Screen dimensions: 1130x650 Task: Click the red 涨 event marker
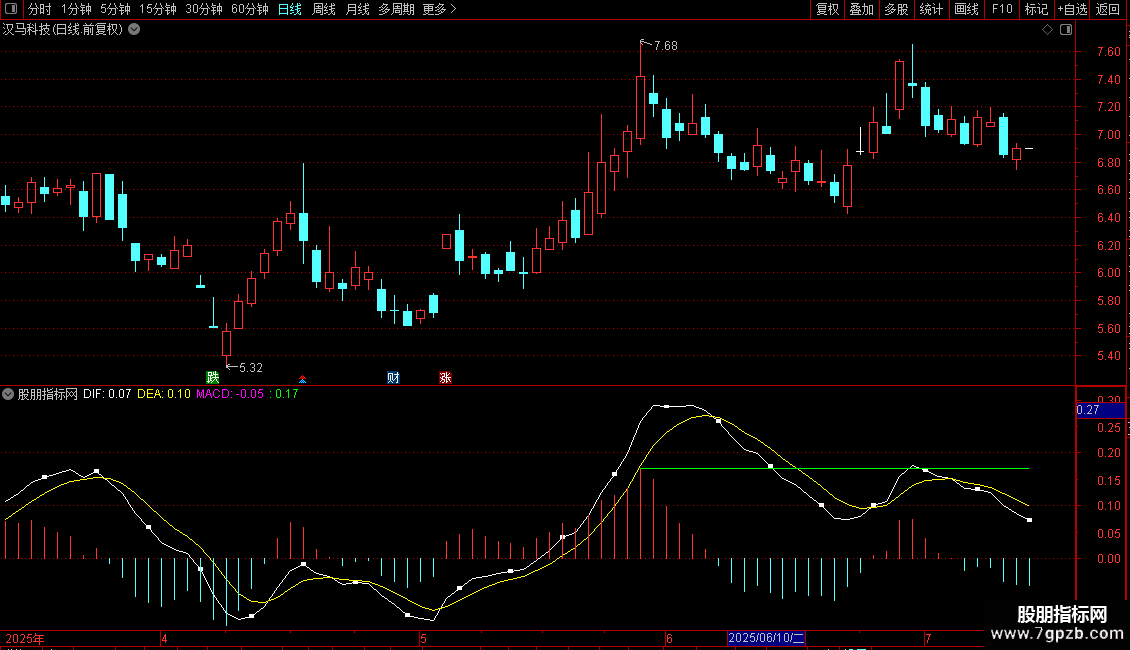pyautogui.click(x=445, y=378)
